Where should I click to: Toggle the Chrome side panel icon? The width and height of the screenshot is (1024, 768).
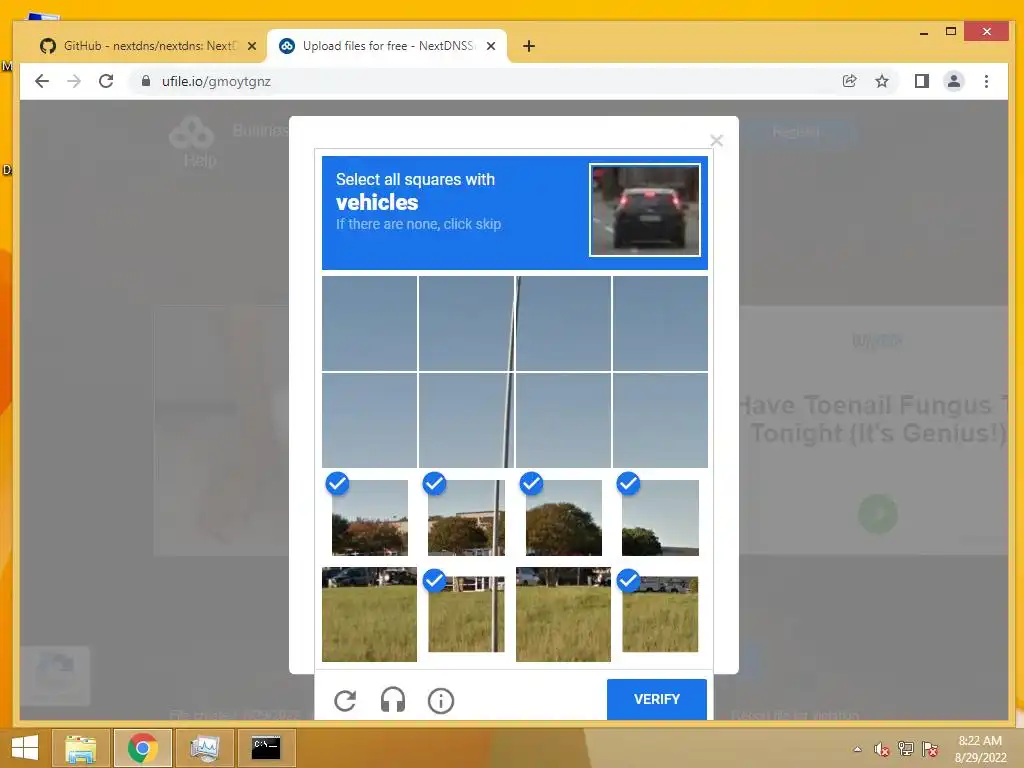tap(921, 81)
